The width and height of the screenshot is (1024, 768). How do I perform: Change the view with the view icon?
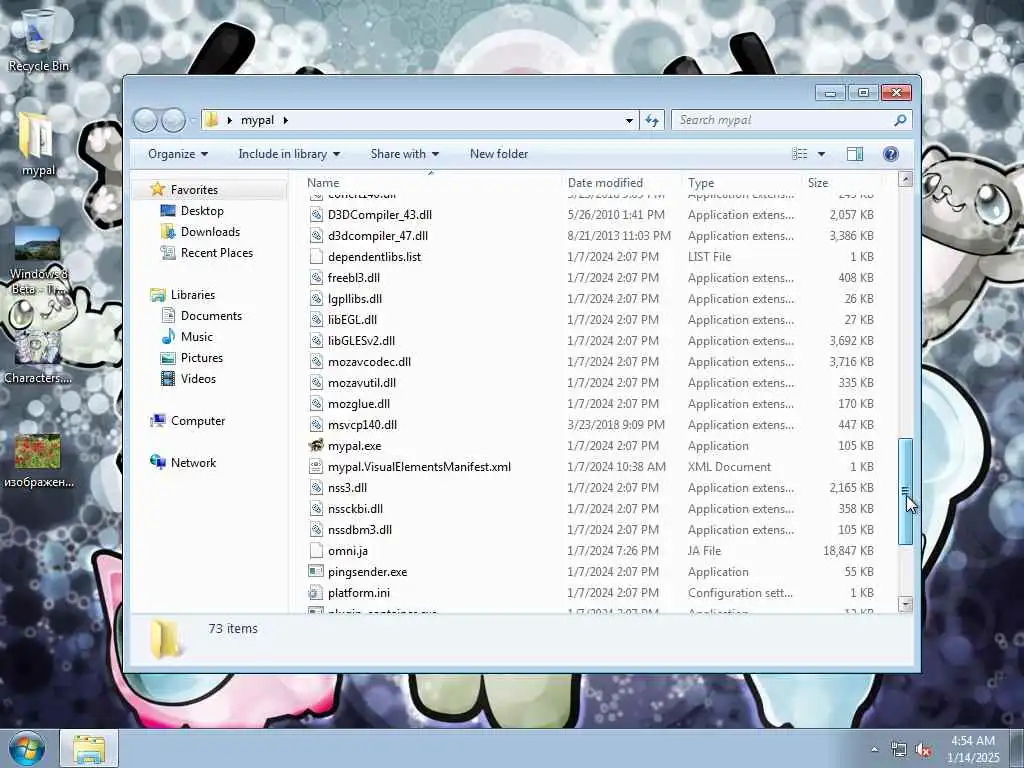click(x=800, y=154)
